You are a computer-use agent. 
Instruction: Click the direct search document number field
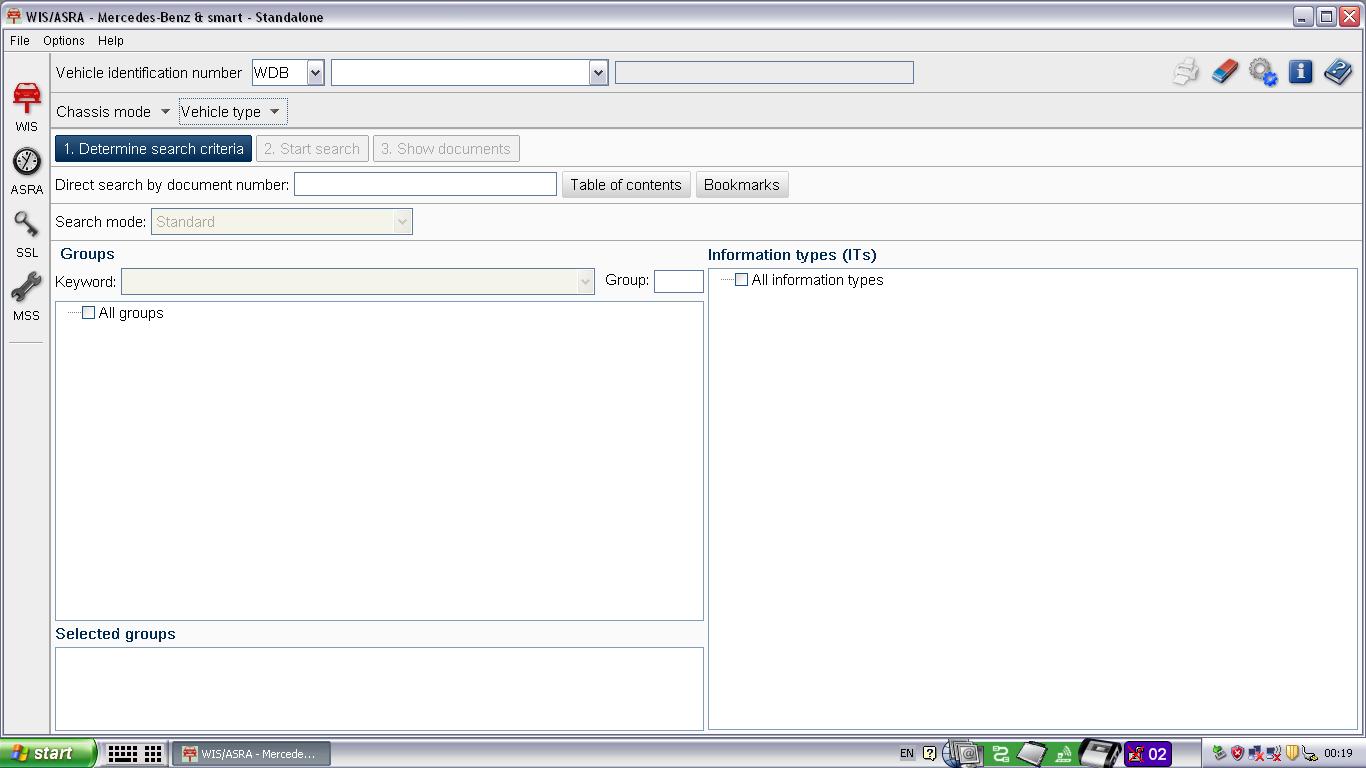click(425, 184)
